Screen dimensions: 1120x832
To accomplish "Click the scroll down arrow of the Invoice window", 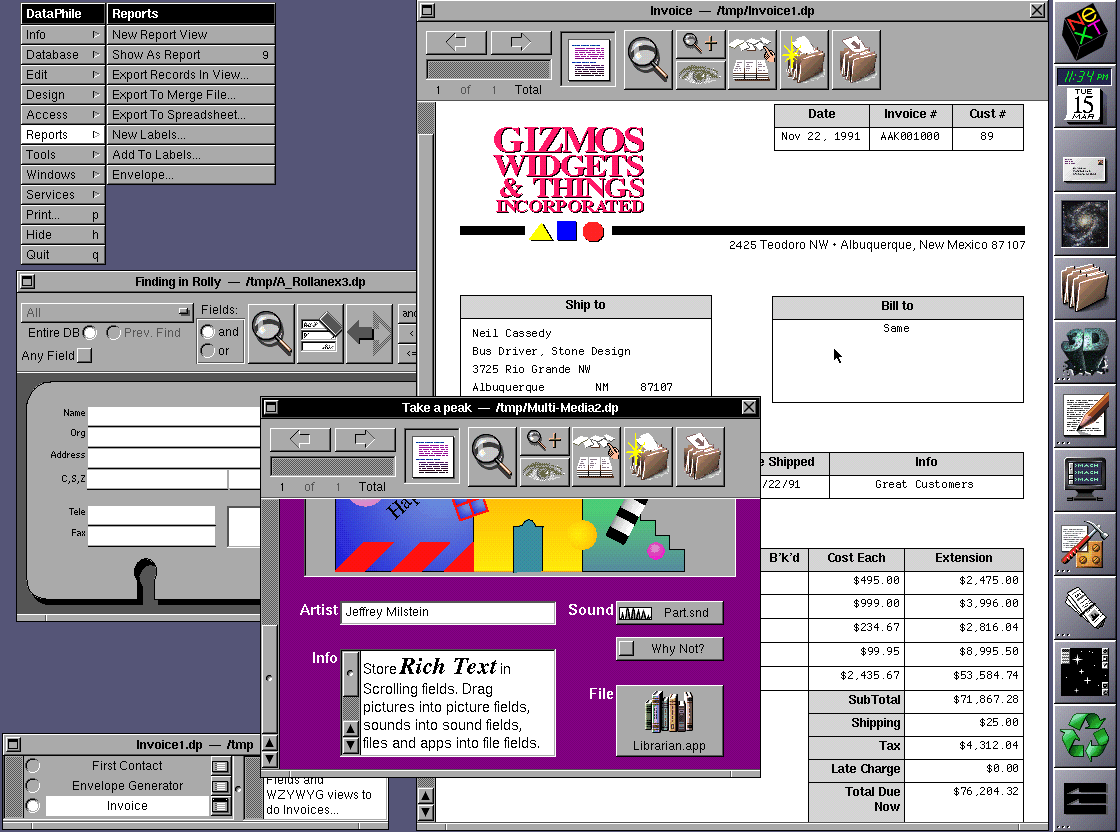I will [426, 813].
